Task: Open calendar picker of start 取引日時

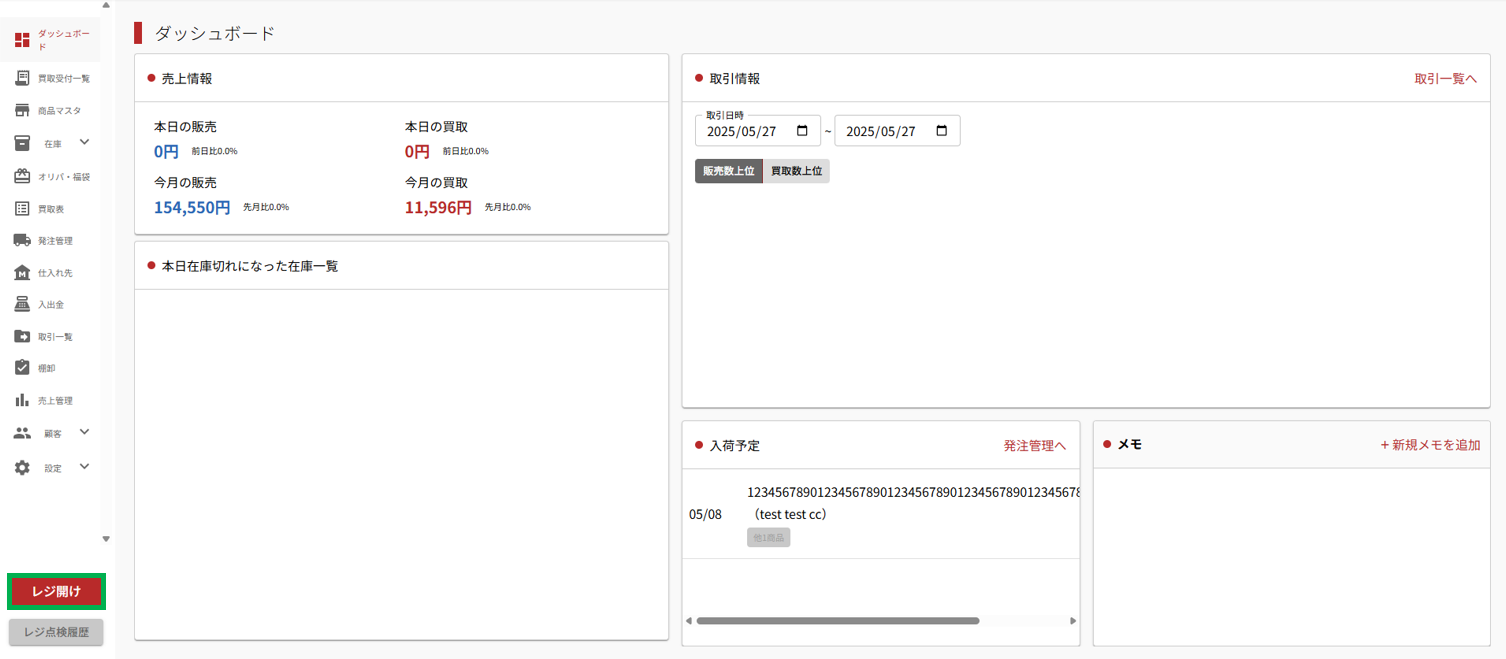Action: click(802, 131)
